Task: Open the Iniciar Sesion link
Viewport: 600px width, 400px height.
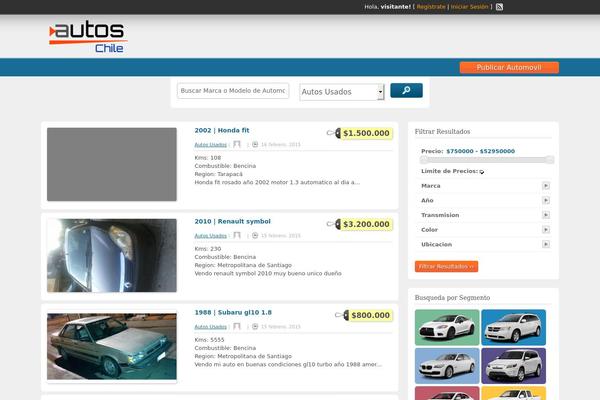Action: coord(470,7)
